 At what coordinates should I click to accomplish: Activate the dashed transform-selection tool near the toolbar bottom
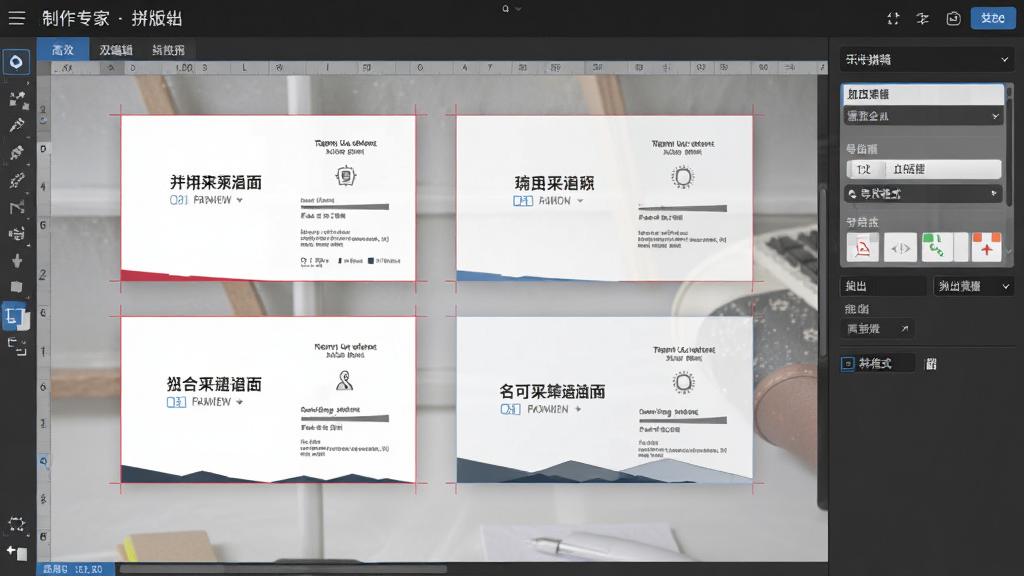point(17,524)
